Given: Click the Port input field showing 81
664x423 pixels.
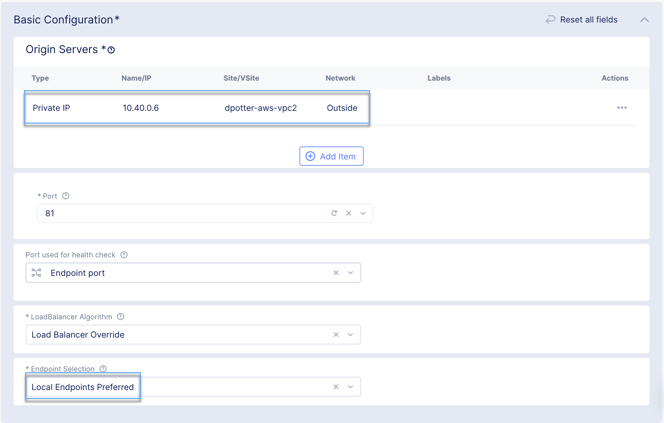Looking at the screenshot, I should point(180,213).
